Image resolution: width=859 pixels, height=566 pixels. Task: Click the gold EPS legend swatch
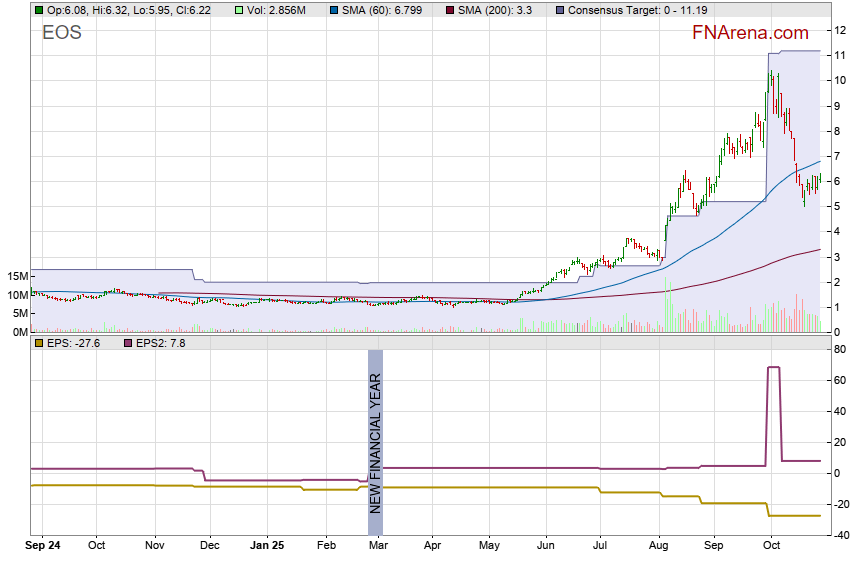pos(38,343)
